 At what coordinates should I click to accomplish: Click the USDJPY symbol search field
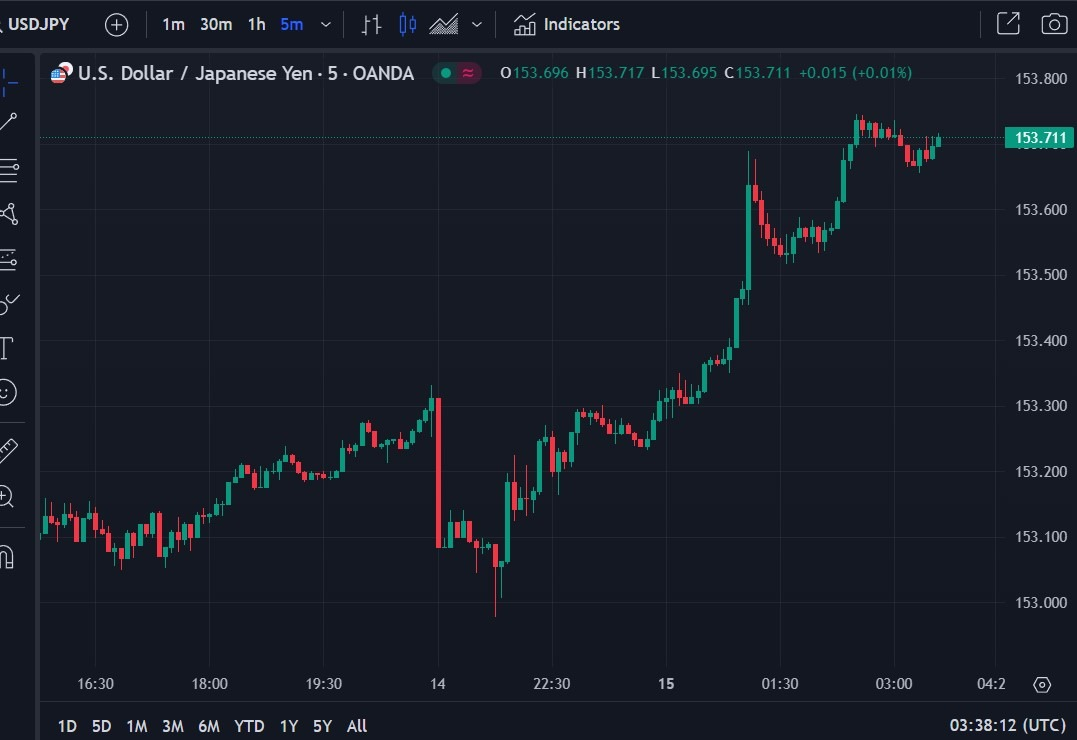[x=36, y=25]
